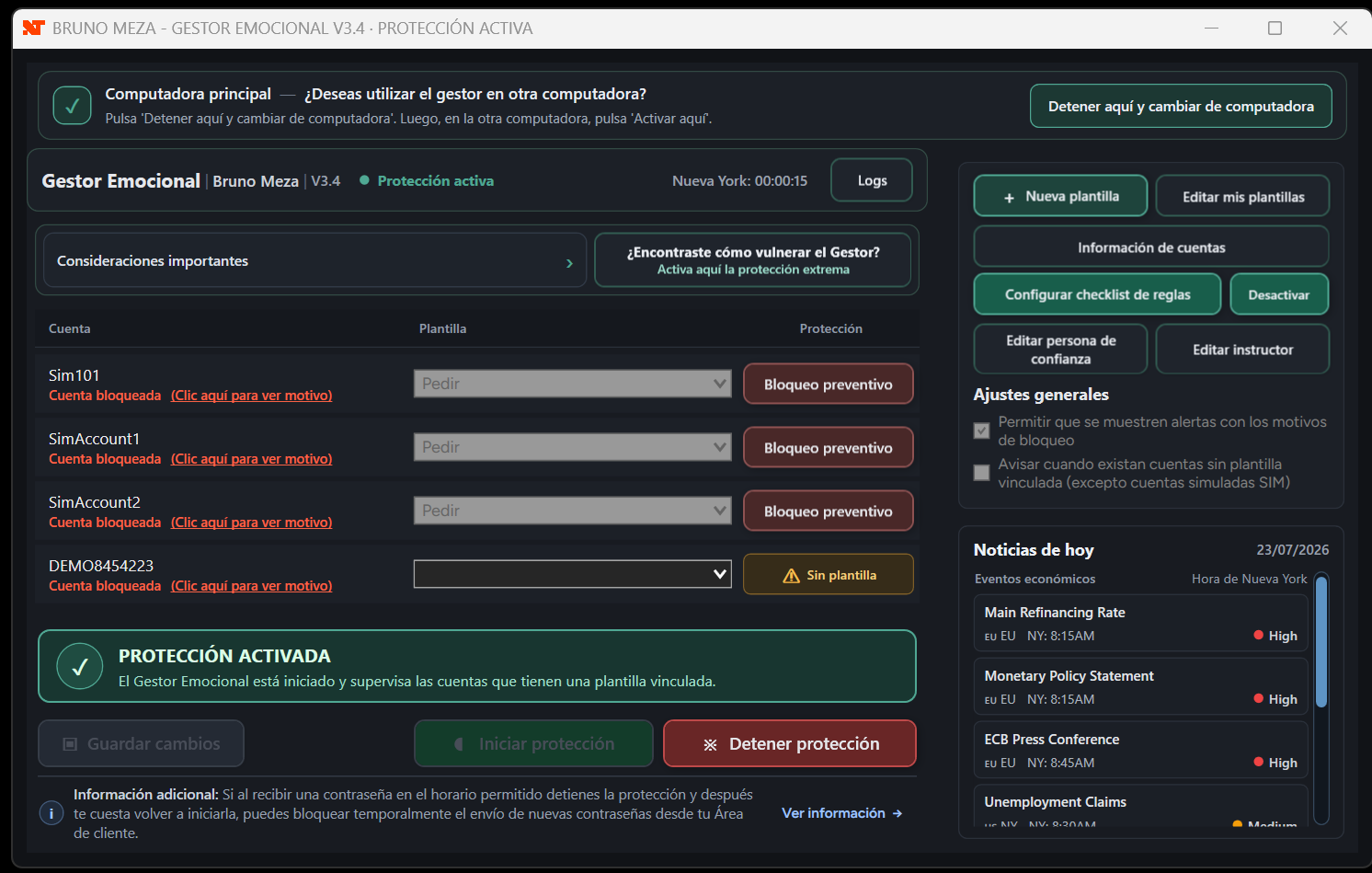The width and height of the screenshot is (1372, 873).
Task: View block reason link for Sim101
Action: pyautogui.click(x=252, y=396)
